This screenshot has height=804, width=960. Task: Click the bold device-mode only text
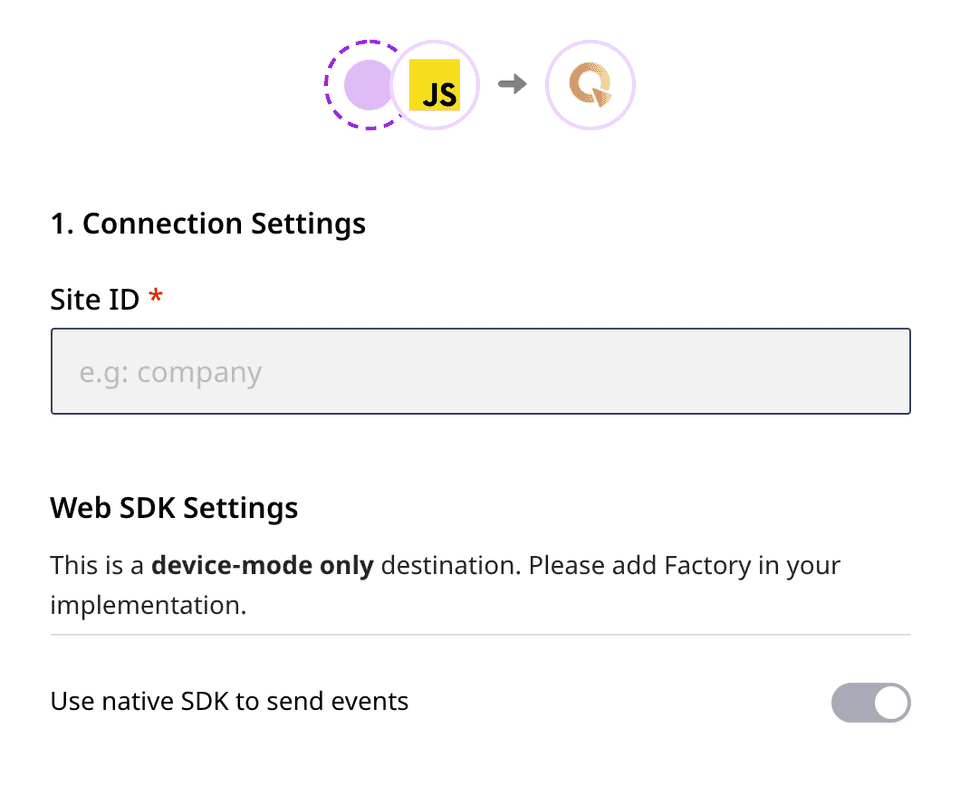click(261, 565)
